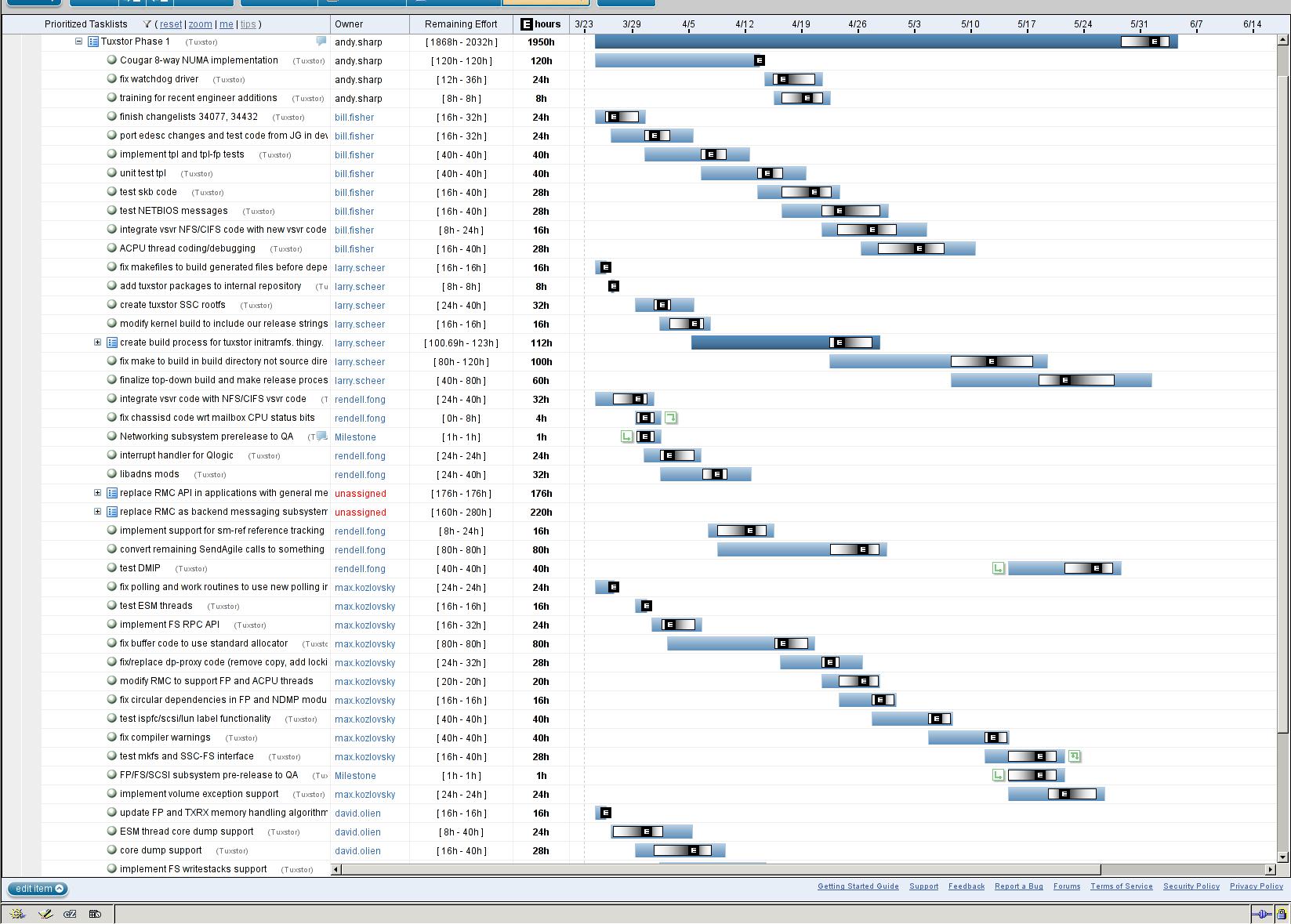This screenshot has height=924, width=1291.
Task: Collapse the Tuxstor Phase 1 tasklist
Action: [78, 42]
